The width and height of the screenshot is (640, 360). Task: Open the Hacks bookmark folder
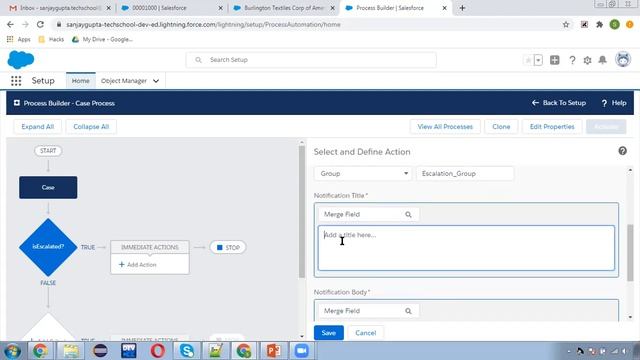(x=51, y=39)
